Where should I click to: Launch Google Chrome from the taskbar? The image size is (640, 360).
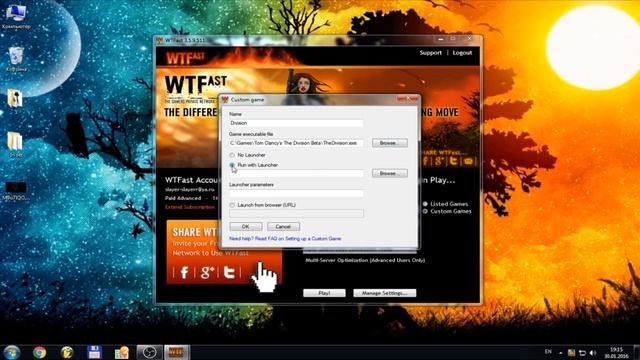pos(40,352)
